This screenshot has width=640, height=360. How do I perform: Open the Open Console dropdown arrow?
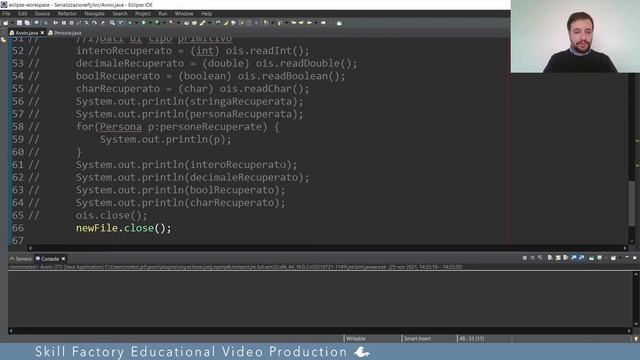click(x=620, y=258)
